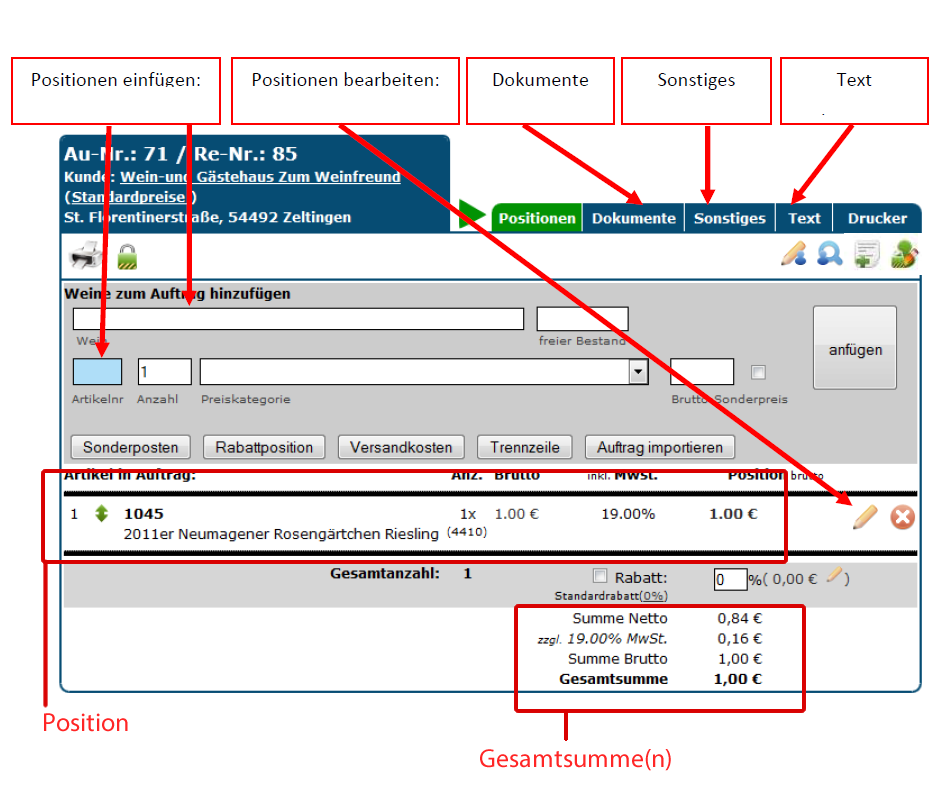This screenshot has width=935, height=787.
Task: Click the pencil-and-paintbrush icon in top-right toolbar
Action: pyautogui.click(x=793, y=255)
